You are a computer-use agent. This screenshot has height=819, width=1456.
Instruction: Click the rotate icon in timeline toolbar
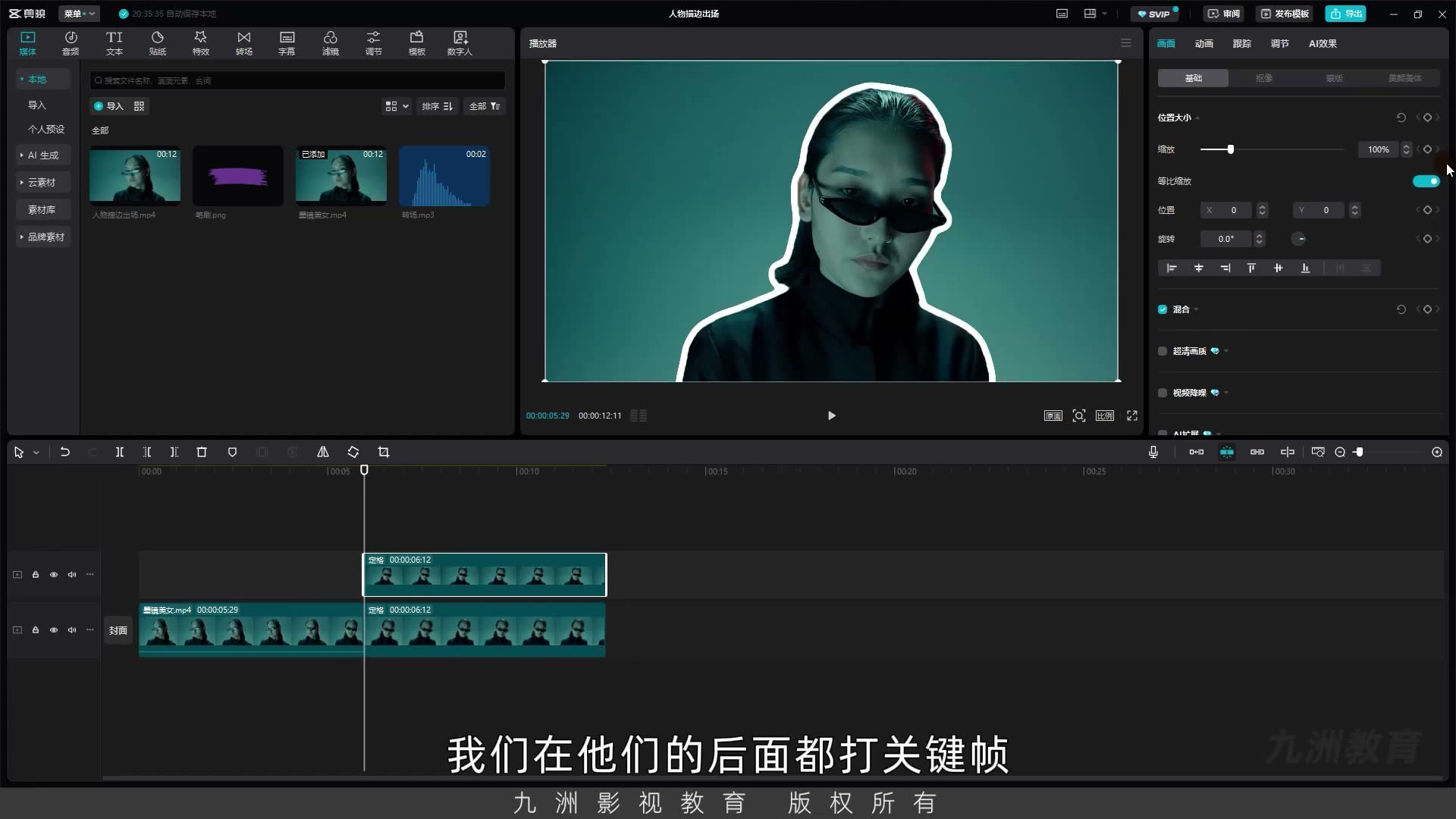click(353, 452)
